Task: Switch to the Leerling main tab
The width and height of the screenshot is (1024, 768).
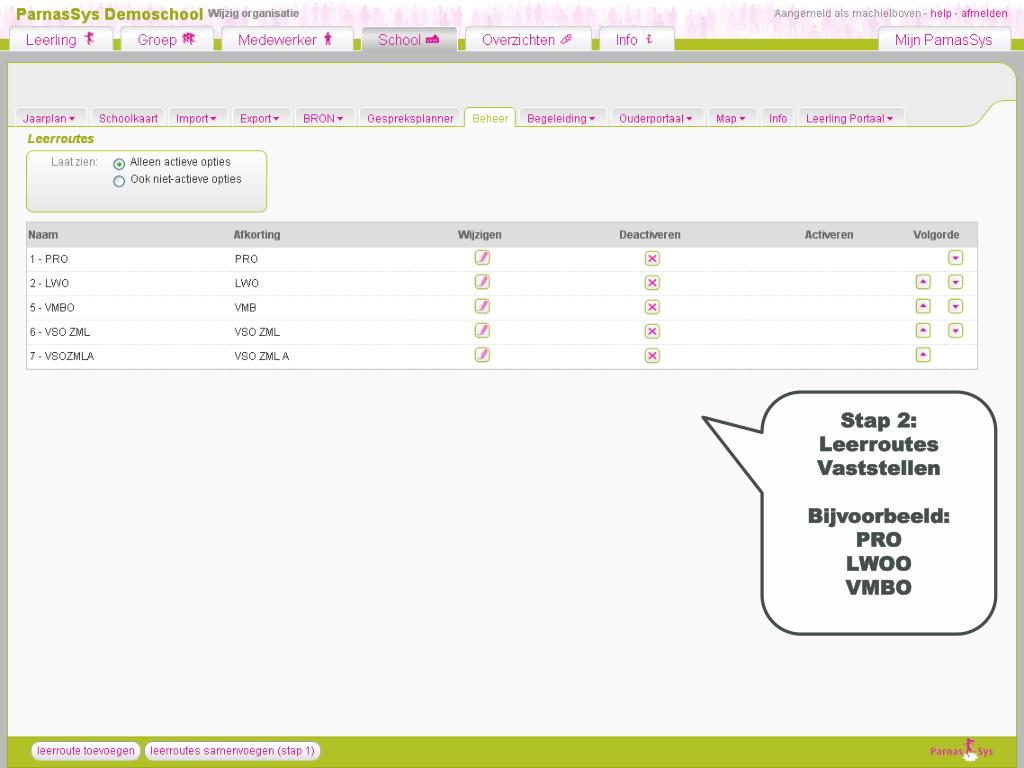Action: (61, 39)
